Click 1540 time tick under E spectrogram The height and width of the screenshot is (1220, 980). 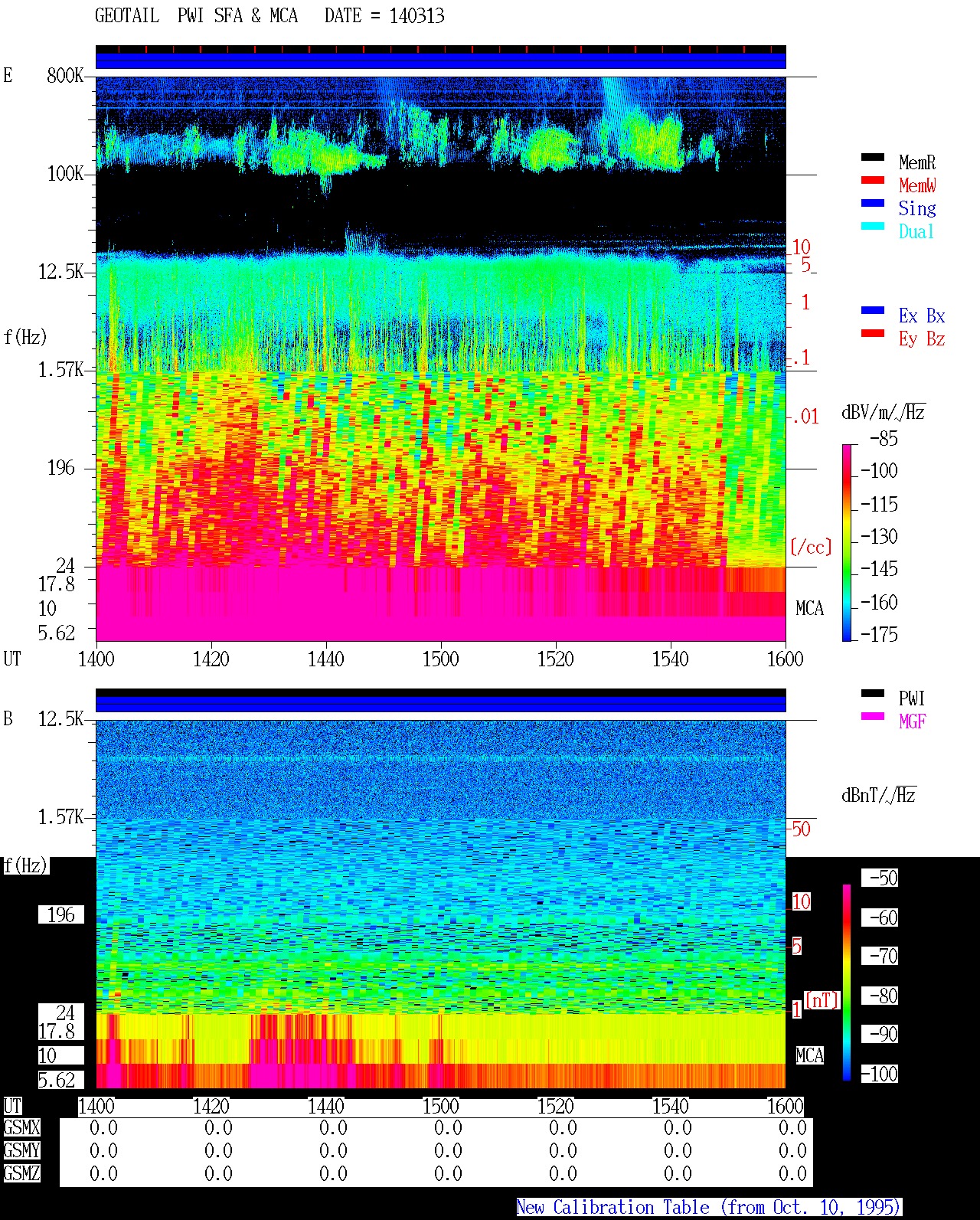670,659
